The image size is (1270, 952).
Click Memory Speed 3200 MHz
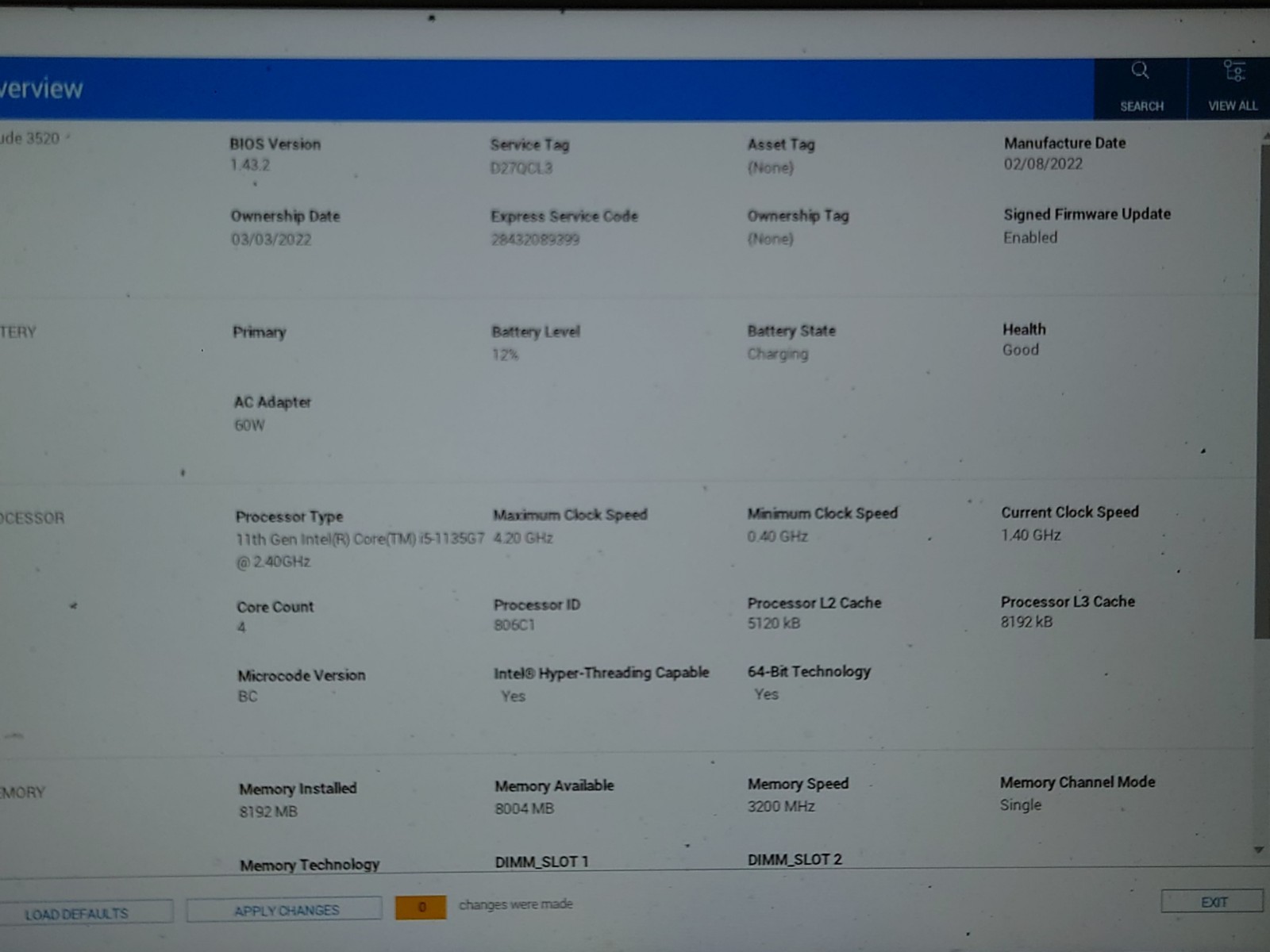pos(781,806)
